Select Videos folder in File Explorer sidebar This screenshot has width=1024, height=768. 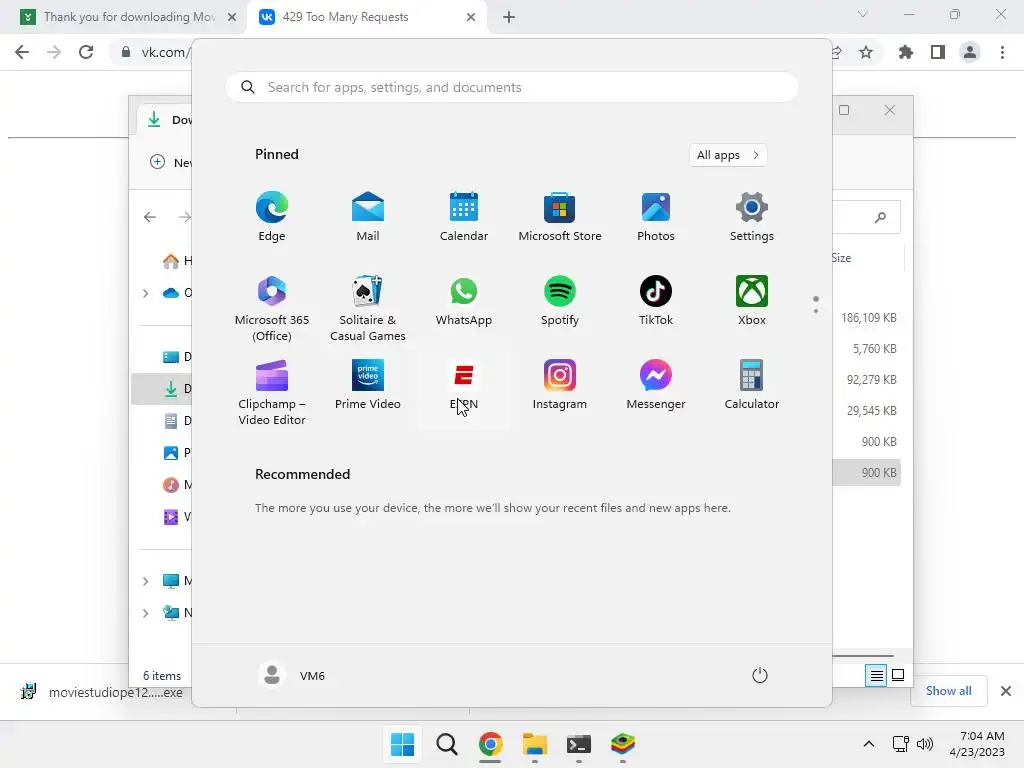coord(176,517)
